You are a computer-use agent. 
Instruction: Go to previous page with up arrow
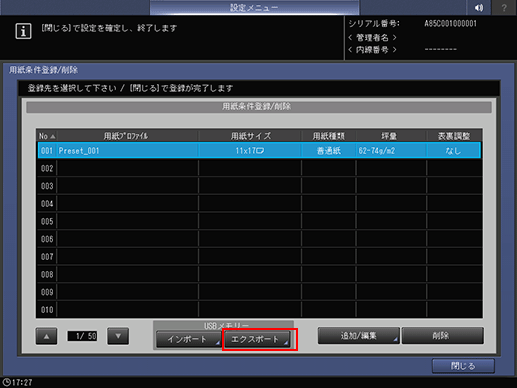tap(46, 336)
